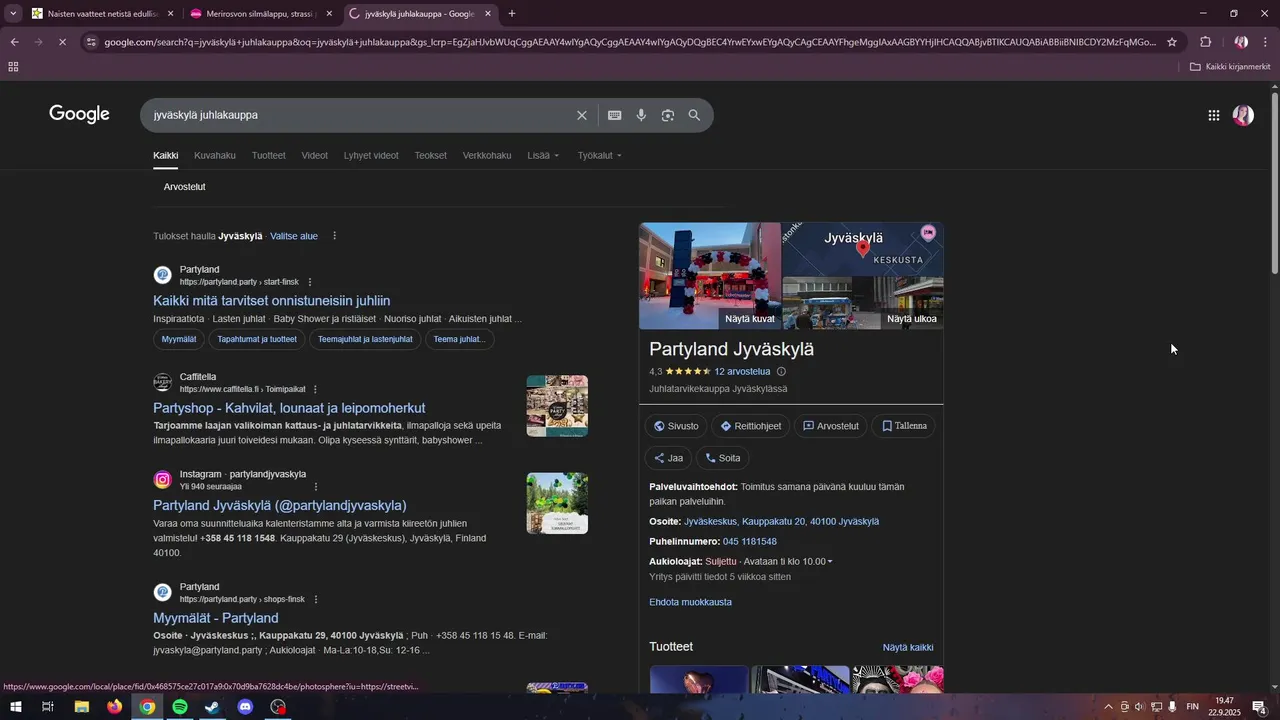Open a new browser tab

point(512,14)
